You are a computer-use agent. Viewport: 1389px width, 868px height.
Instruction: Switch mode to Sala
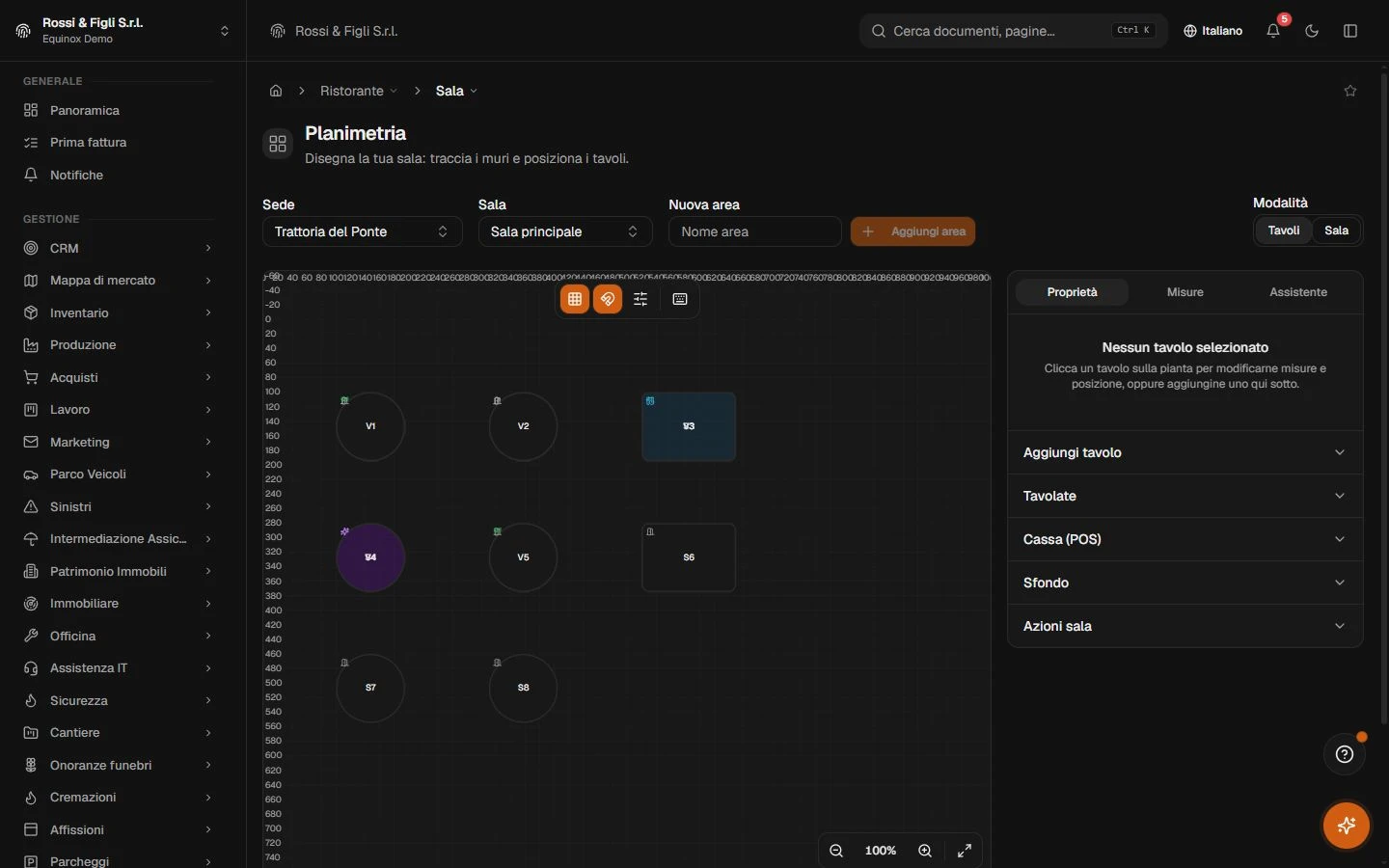pos(1336,231)
